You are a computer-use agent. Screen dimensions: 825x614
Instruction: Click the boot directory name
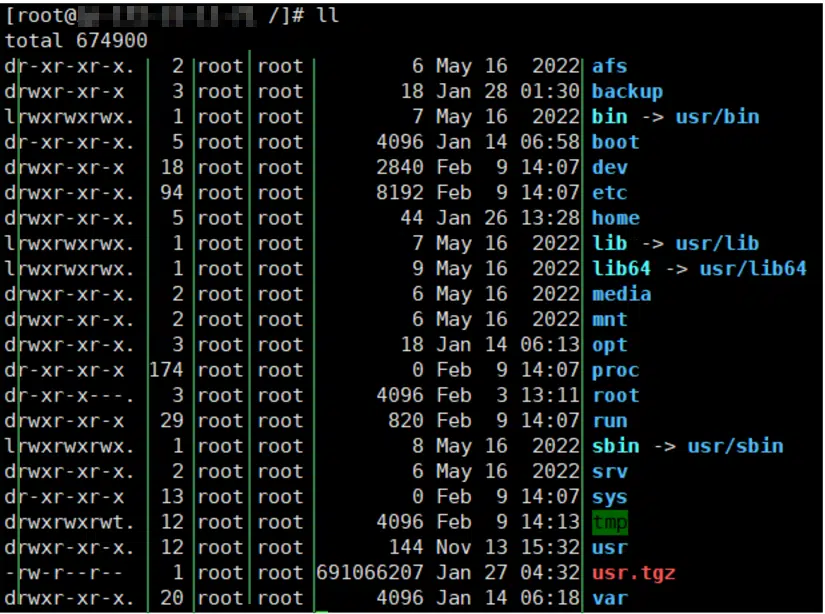[616, 142]
